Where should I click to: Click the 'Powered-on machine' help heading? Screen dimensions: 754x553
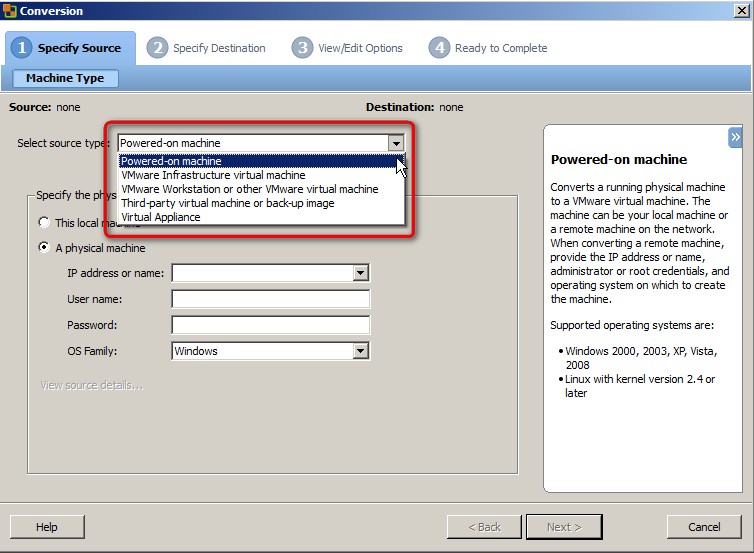coord(619,160)
